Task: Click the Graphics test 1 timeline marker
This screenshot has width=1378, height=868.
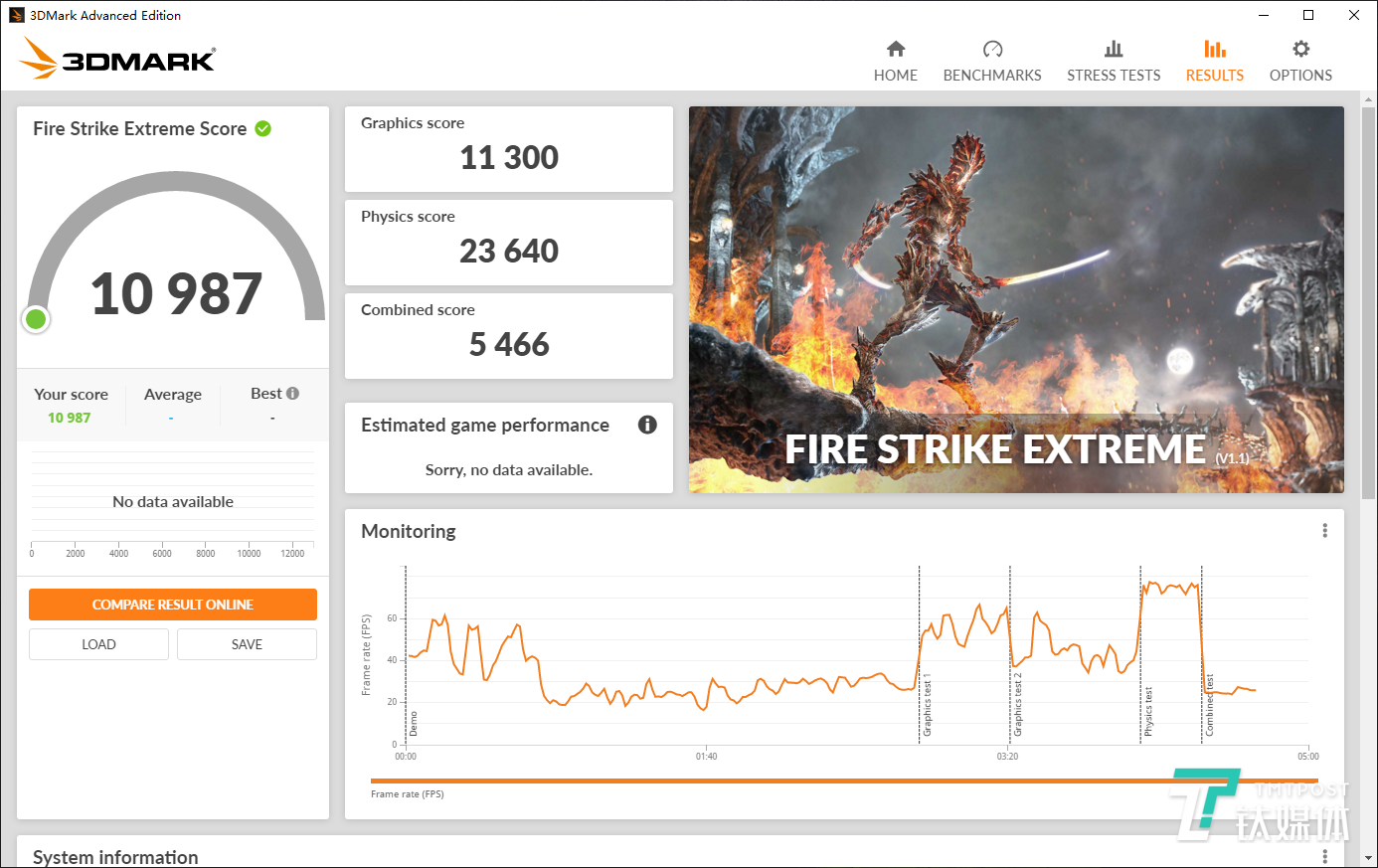Action: pos(927,706)
